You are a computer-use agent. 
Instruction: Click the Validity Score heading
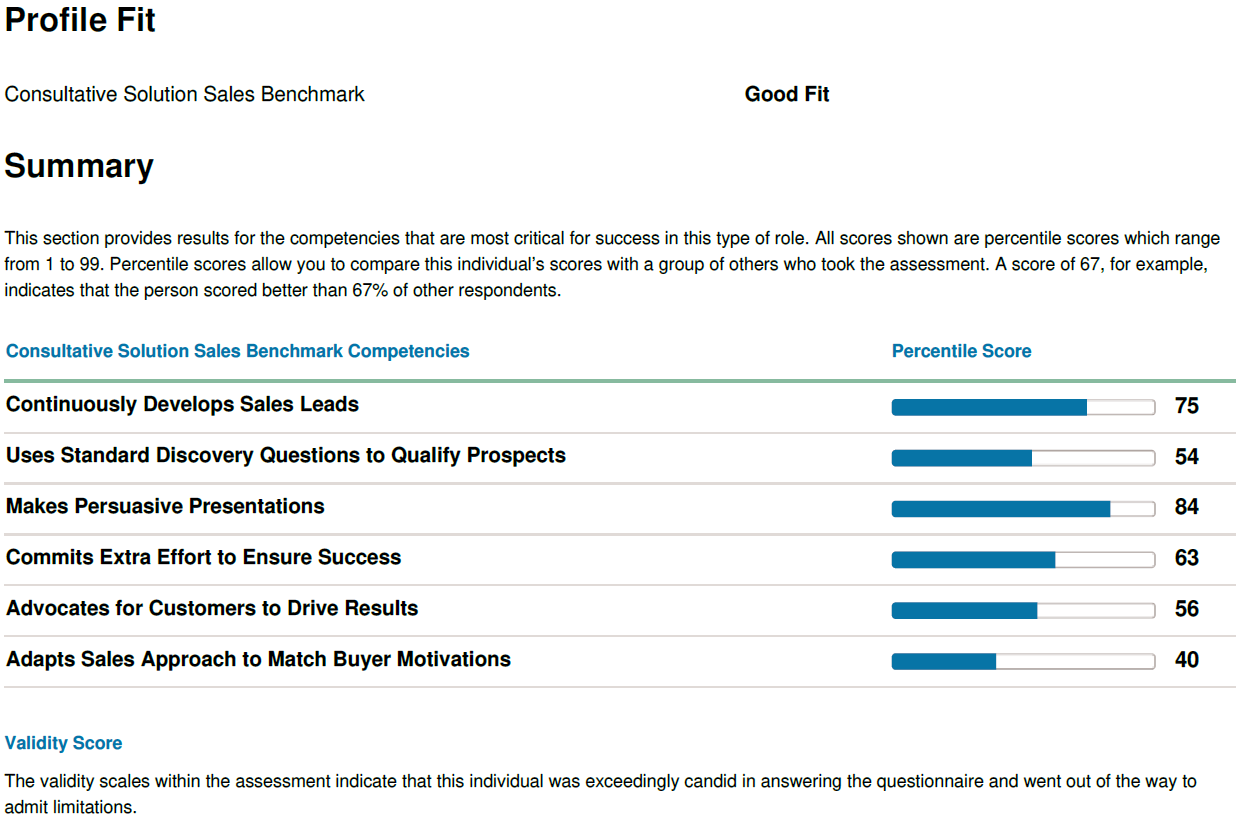point(63,743)
